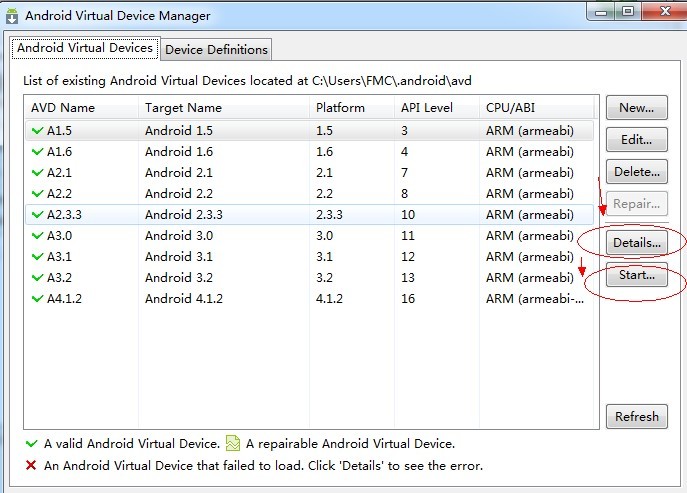Click the red X failed-device legend icon
The width and height of the screenshot is (687, 493).
(31, 465)
